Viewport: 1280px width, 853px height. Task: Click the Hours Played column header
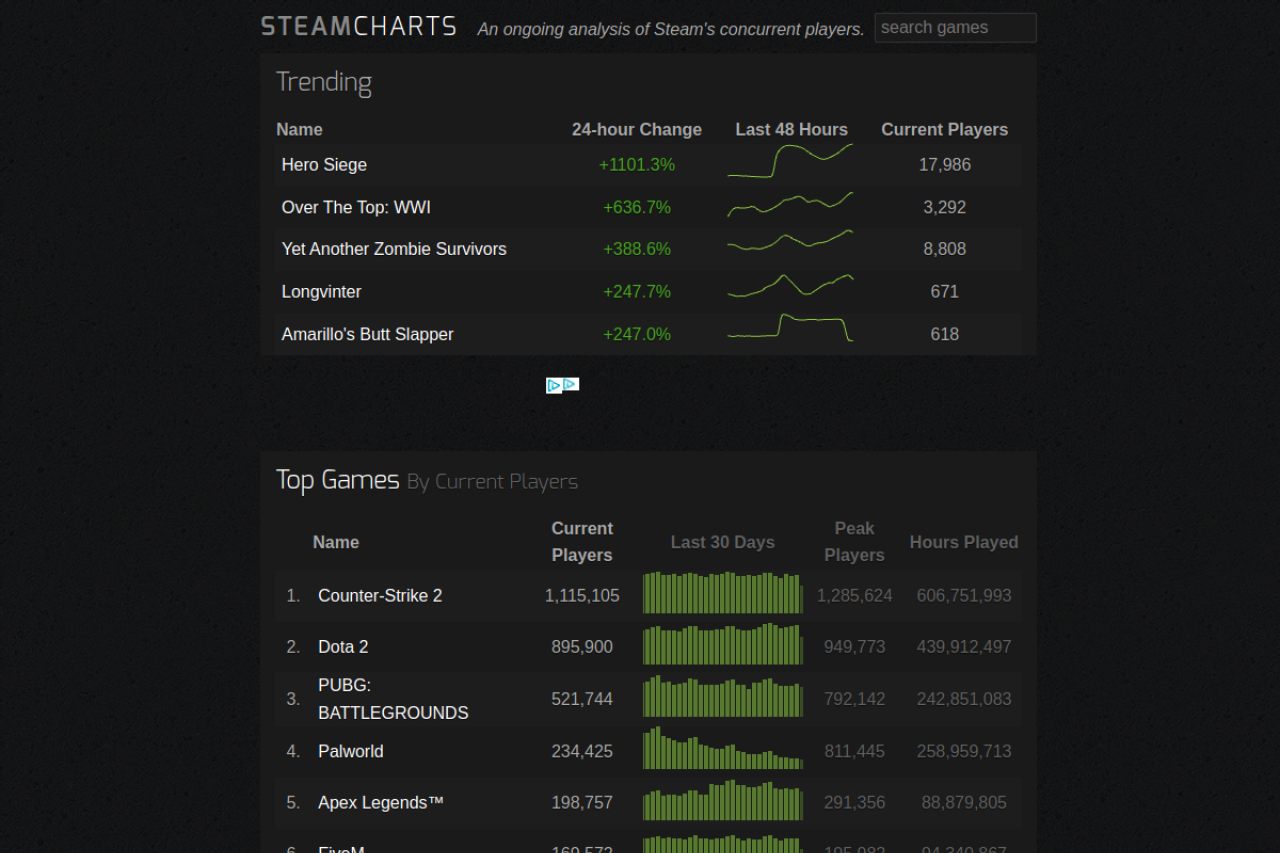point(964,542)
